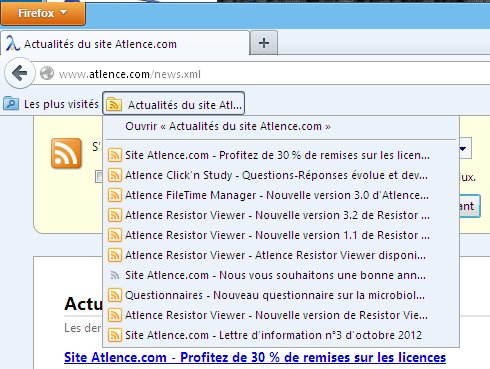
Task: Click the subscribe now button ending in 'ant'
Action: click(470, 206)
